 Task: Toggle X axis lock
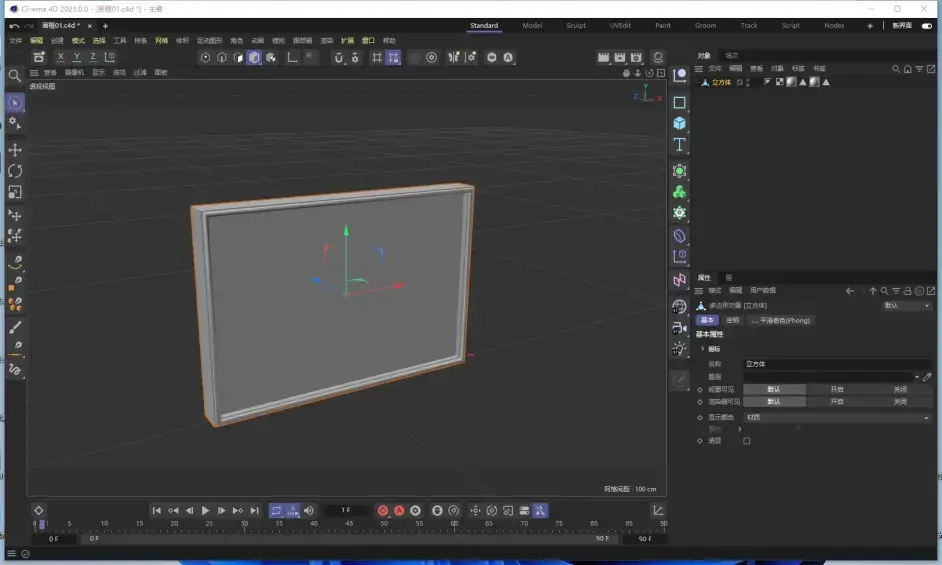point(61,57)
